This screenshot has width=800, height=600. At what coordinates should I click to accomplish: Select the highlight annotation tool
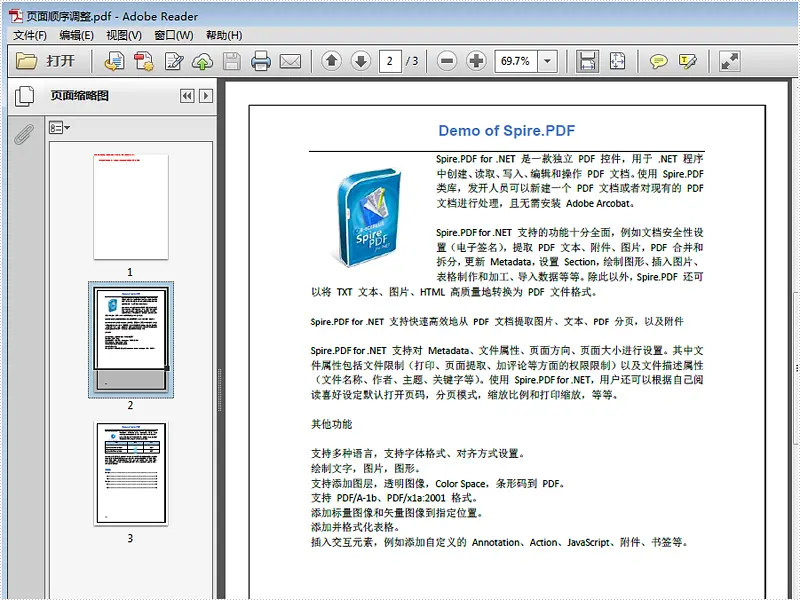pos(686,61)
